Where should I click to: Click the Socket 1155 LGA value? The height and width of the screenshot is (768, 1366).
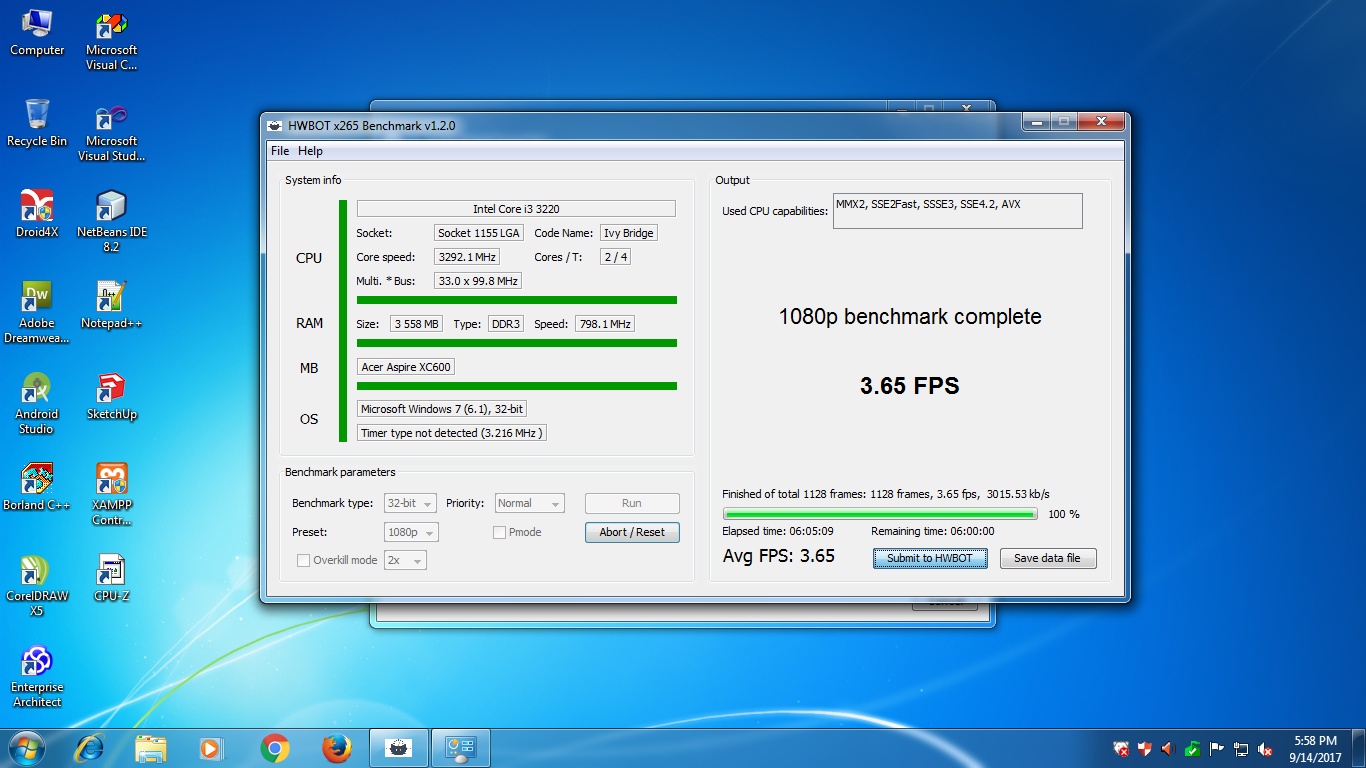click(479, 233)
